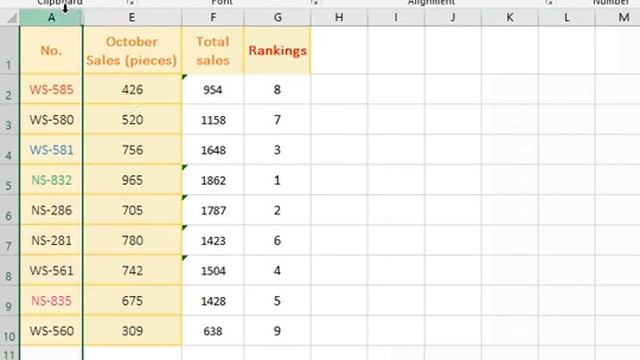Select total sales cell 1648
The image size is (640, 360).
213,150
